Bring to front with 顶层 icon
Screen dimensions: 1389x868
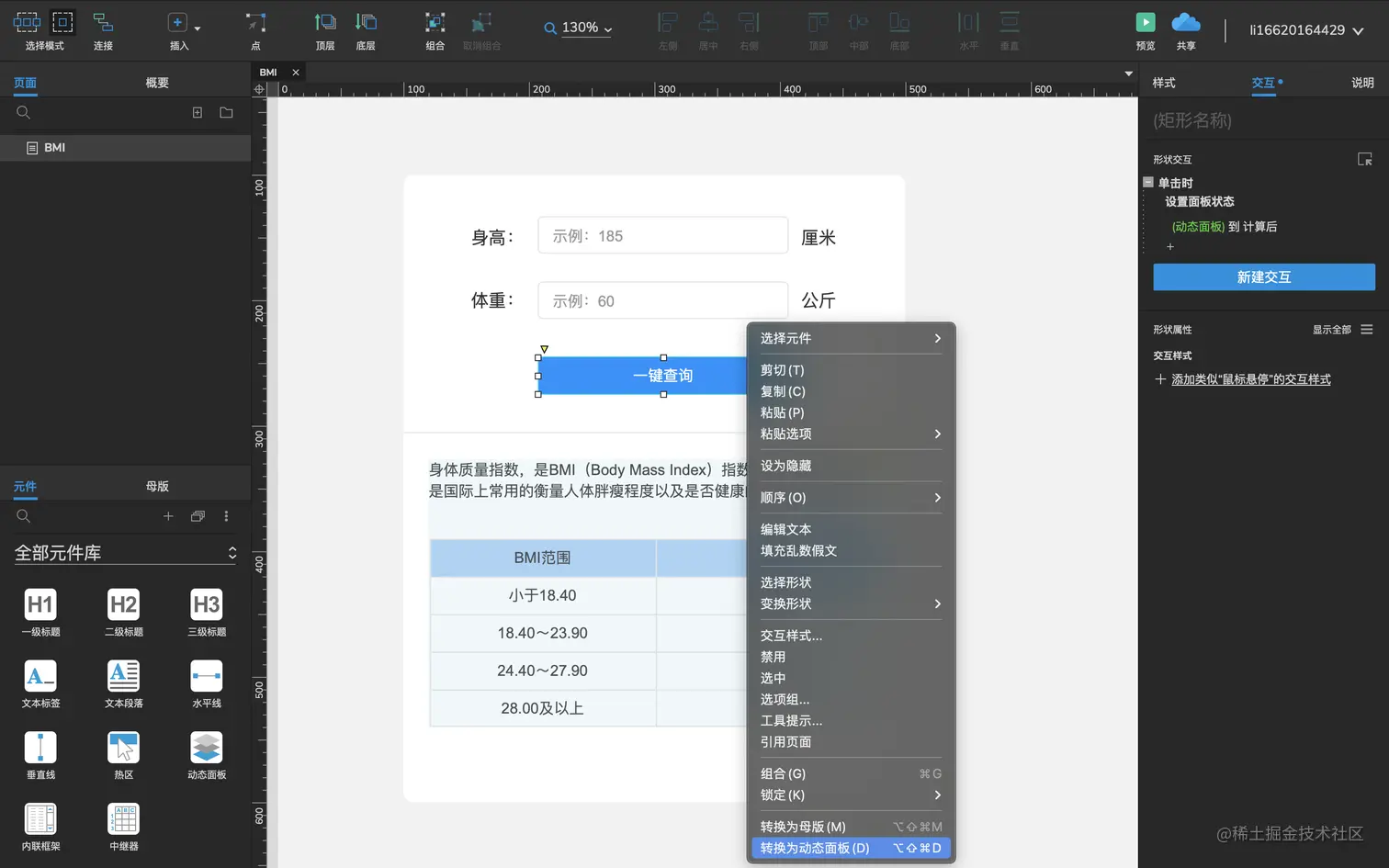325,22
